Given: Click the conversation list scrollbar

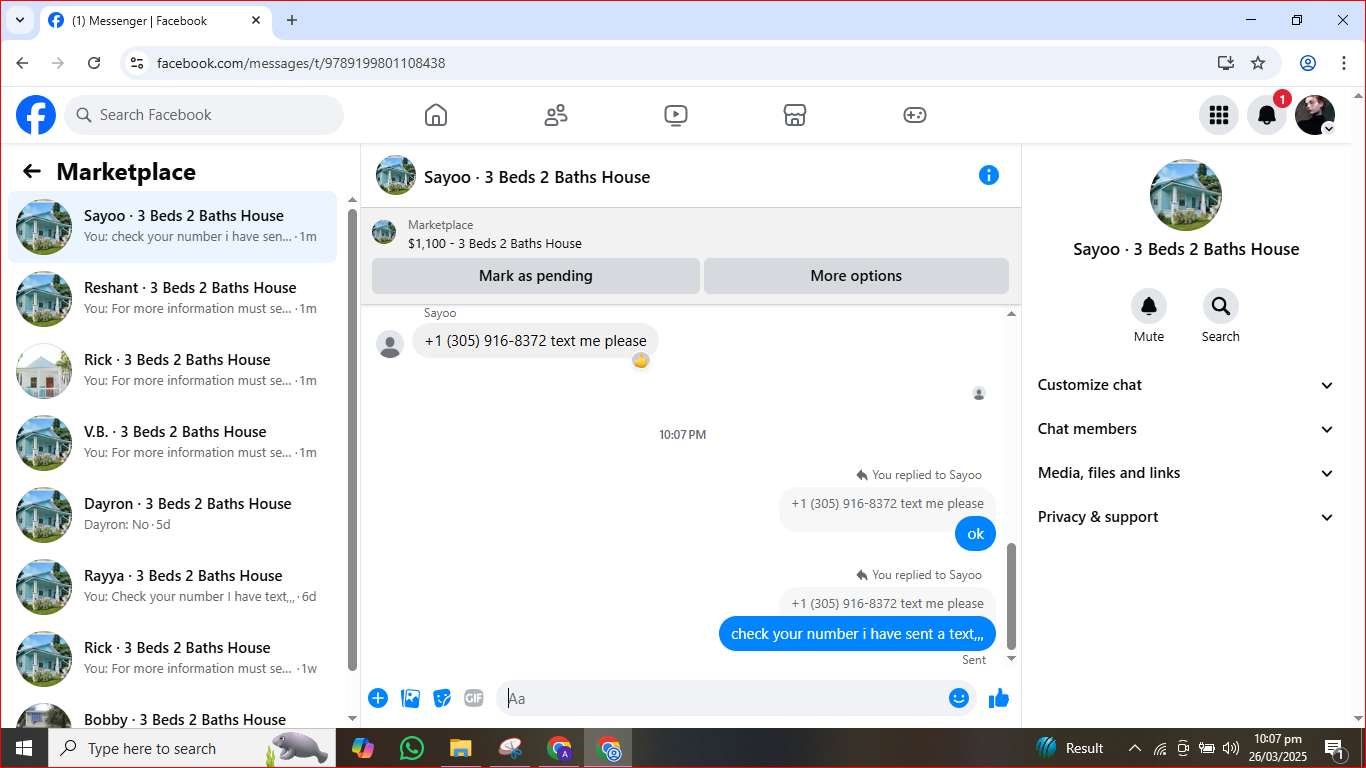Looking at the screenshot, I should click(352, 440).
